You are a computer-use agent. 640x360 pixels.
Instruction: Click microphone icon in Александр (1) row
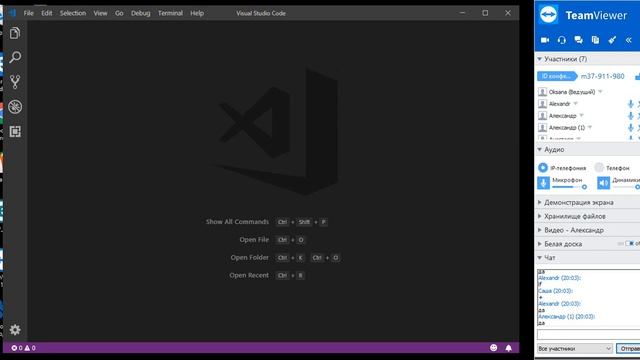click(631, 128)
